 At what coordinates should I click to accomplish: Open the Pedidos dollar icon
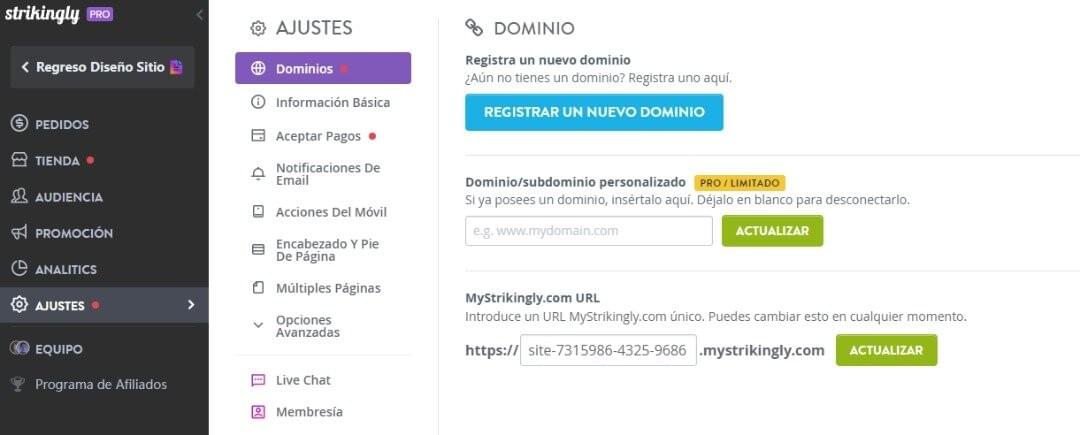(20, 125)
